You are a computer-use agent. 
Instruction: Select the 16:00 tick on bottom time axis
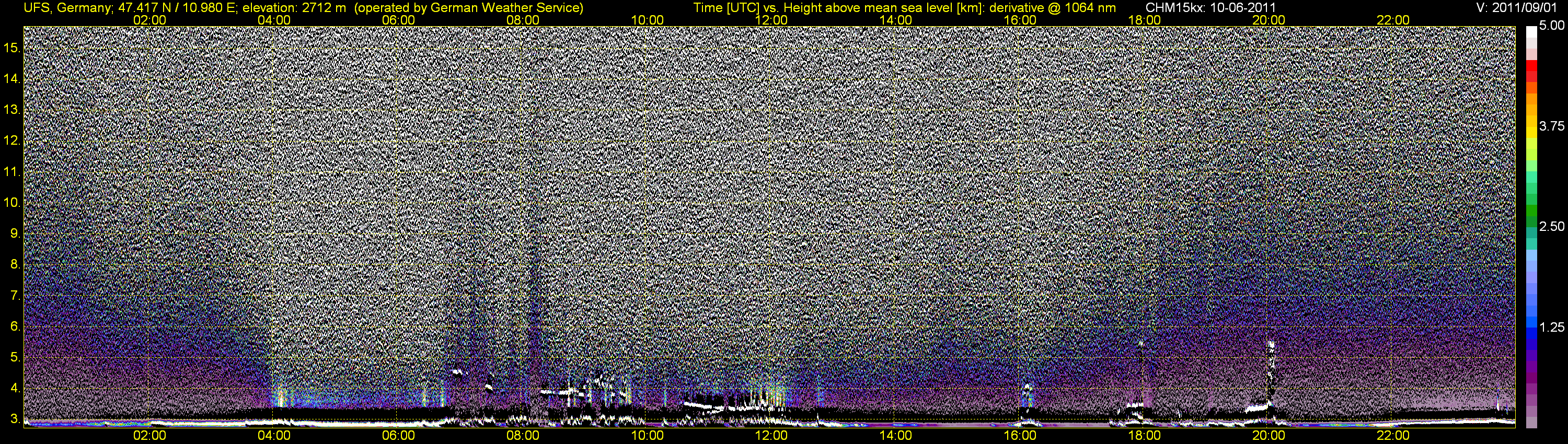pos(1020,436)
